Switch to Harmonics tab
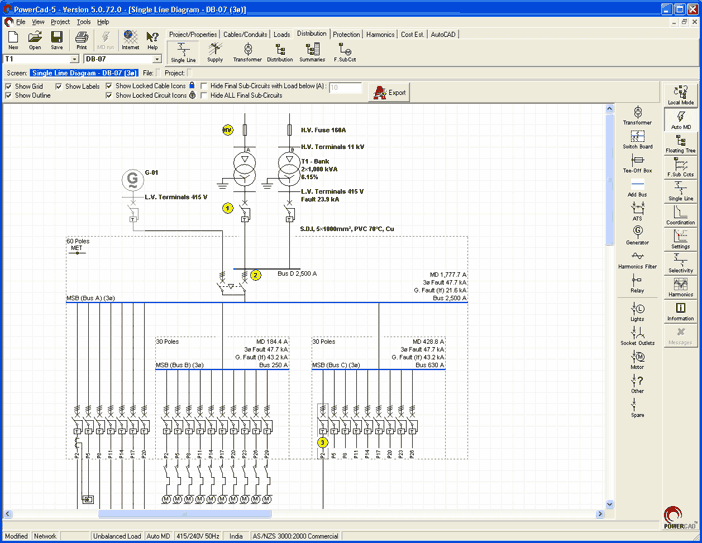Image resolution: width=702 pixels, height=543 pixels. coord(380,34)
